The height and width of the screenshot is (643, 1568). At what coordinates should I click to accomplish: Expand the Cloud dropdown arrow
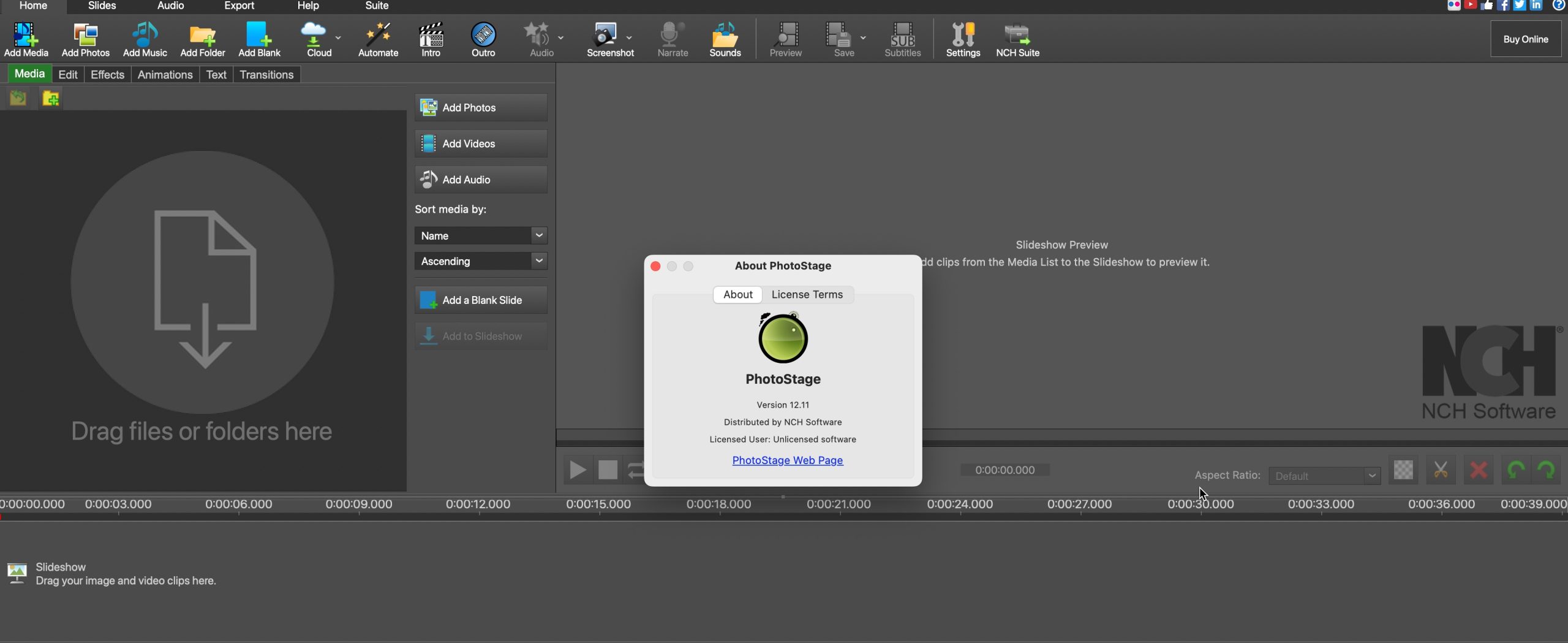pos(338,38)
